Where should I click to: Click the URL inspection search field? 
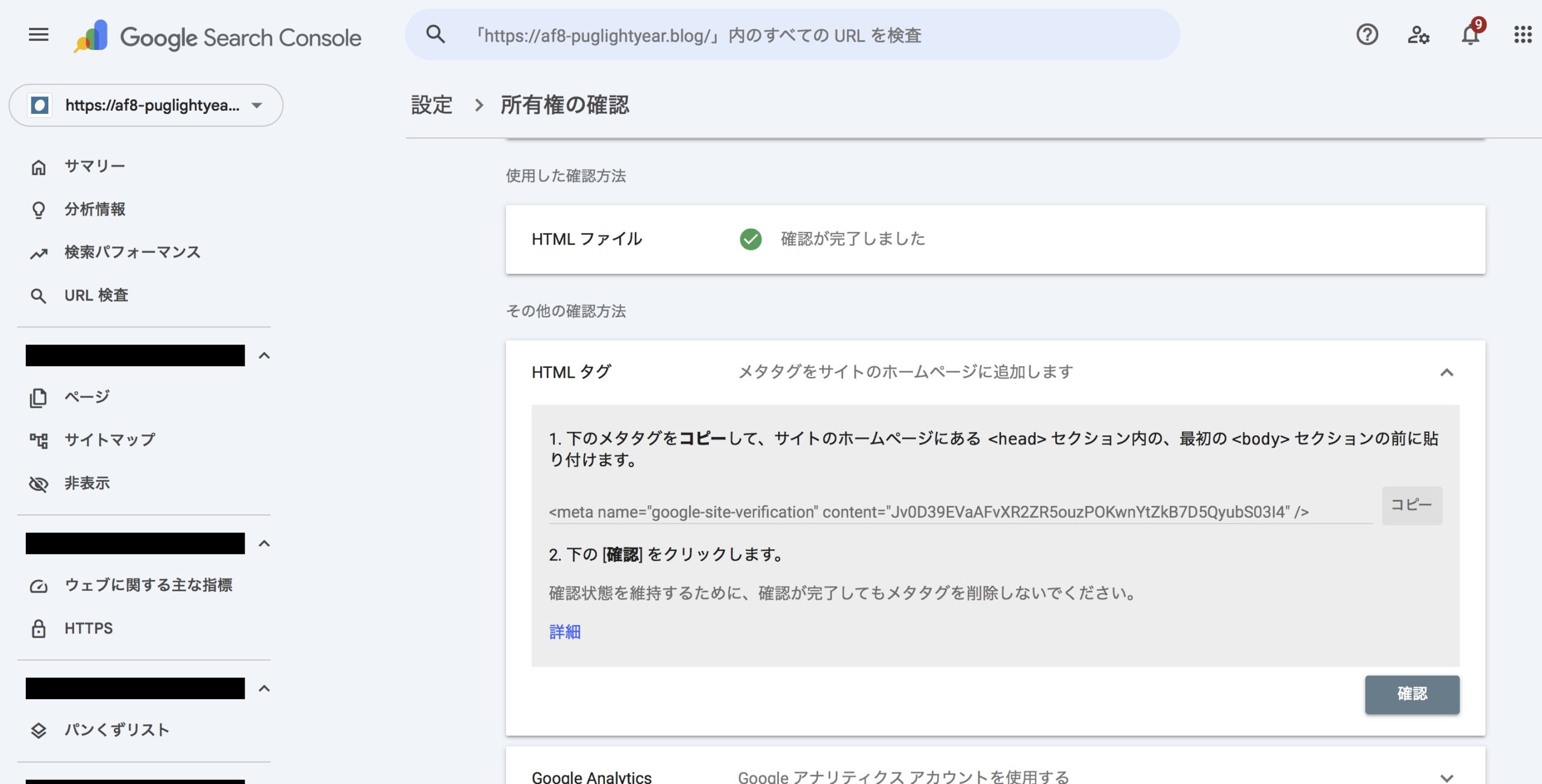[x=792, y=35]
